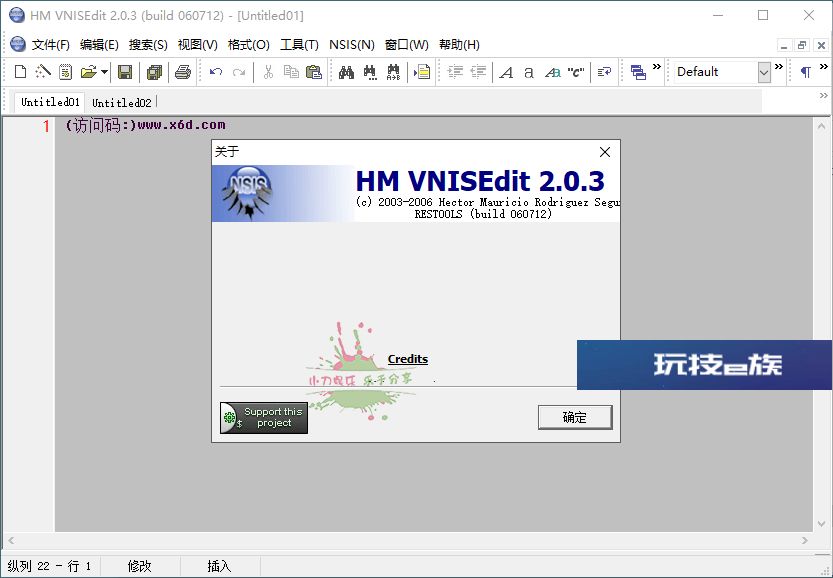833x578 pixels.
Task: Restore the inner document window
Action: click(x=802, y=45)
